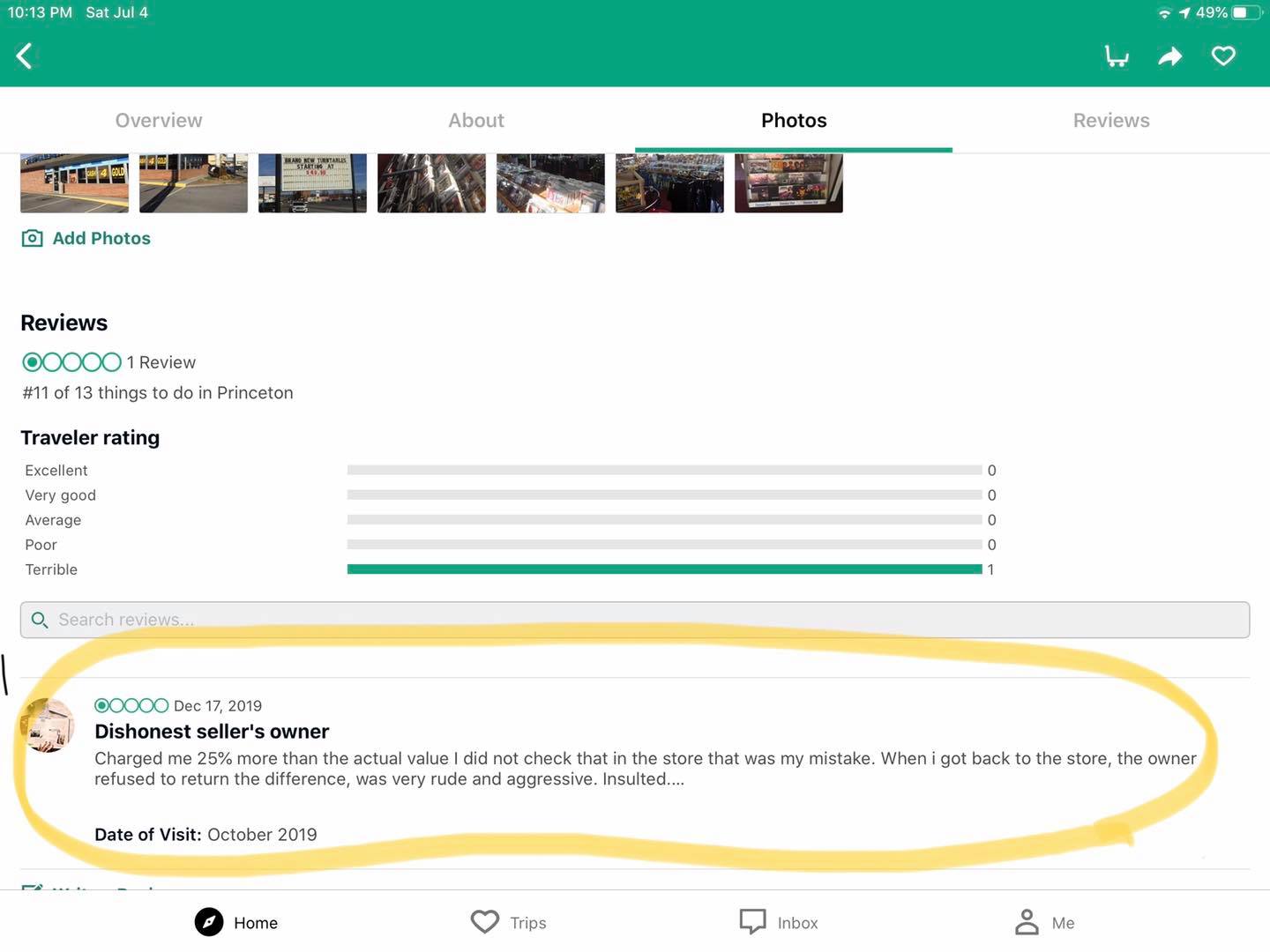Filter reviews by Average rating bar
The image size is (1270, 952).
(x=665, y=519)
